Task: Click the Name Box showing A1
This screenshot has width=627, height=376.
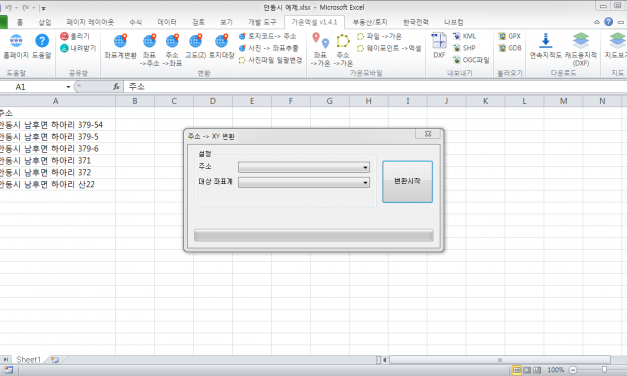Action: (33, 87)
